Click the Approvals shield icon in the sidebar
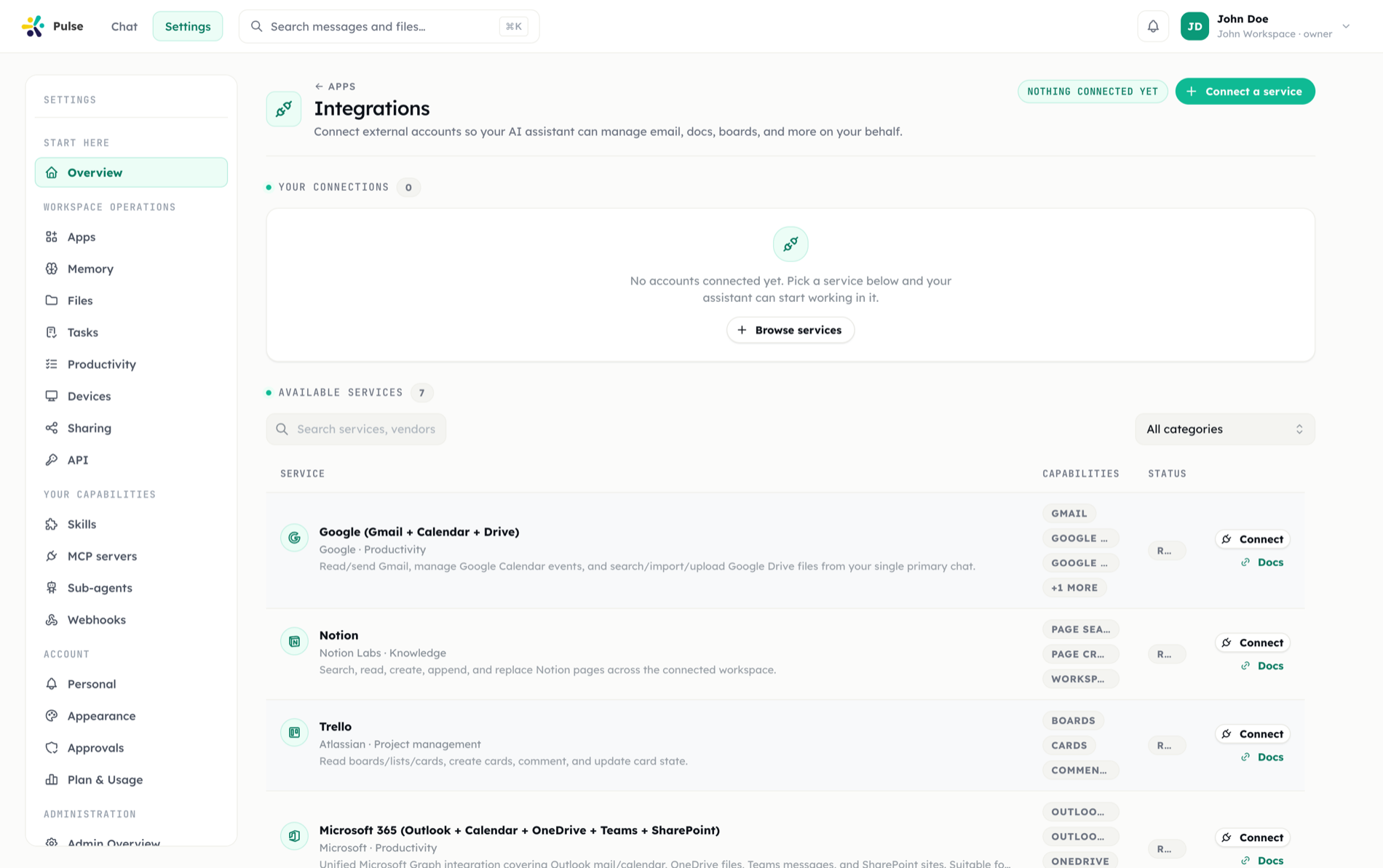 point(52,748)
